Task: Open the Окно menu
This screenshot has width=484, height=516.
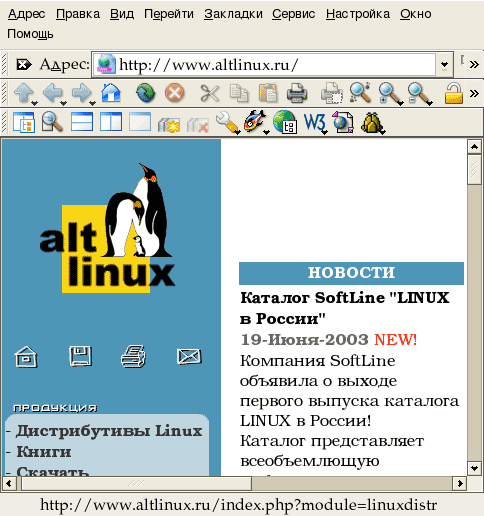Action: click(416, 14)
